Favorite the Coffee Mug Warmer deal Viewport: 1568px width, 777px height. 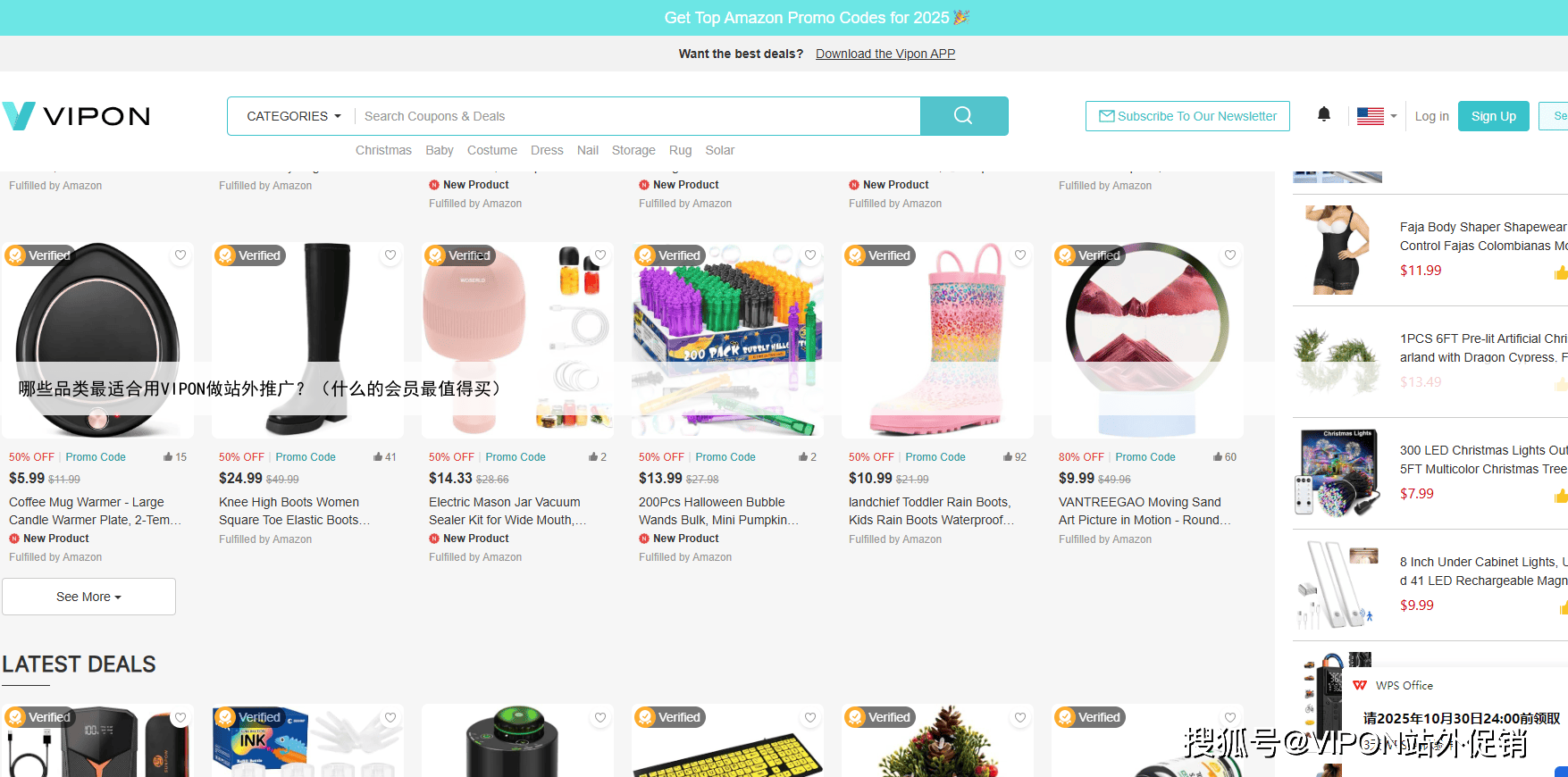[x=180, y=255]
